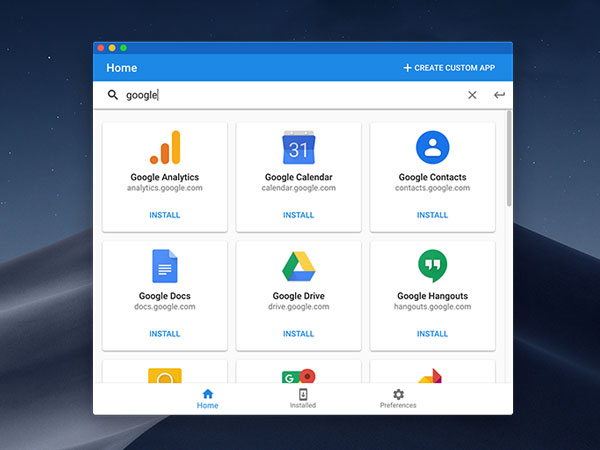Click the Google Contacts person icon
The height and width of the screenshot is (450, 600).
pos(432,147)
